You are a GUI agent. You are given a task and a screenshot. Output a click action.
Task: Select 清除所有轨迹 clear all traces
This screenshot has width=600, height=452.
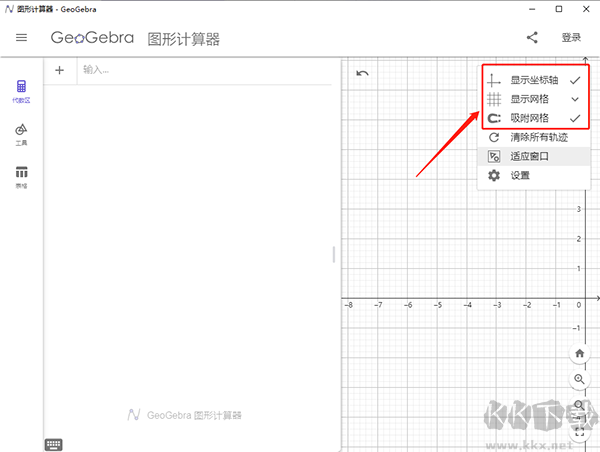tap(535, 137)
